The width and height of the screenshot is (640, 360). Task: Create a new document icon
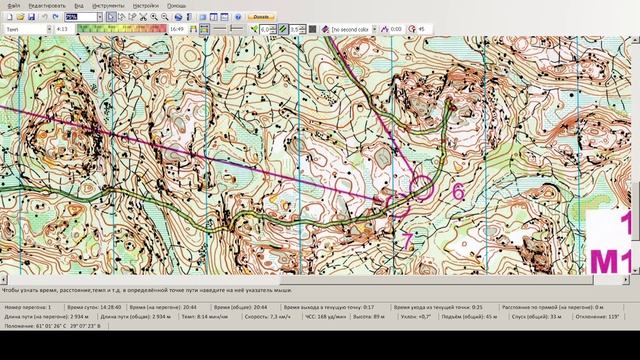(9, 17)
